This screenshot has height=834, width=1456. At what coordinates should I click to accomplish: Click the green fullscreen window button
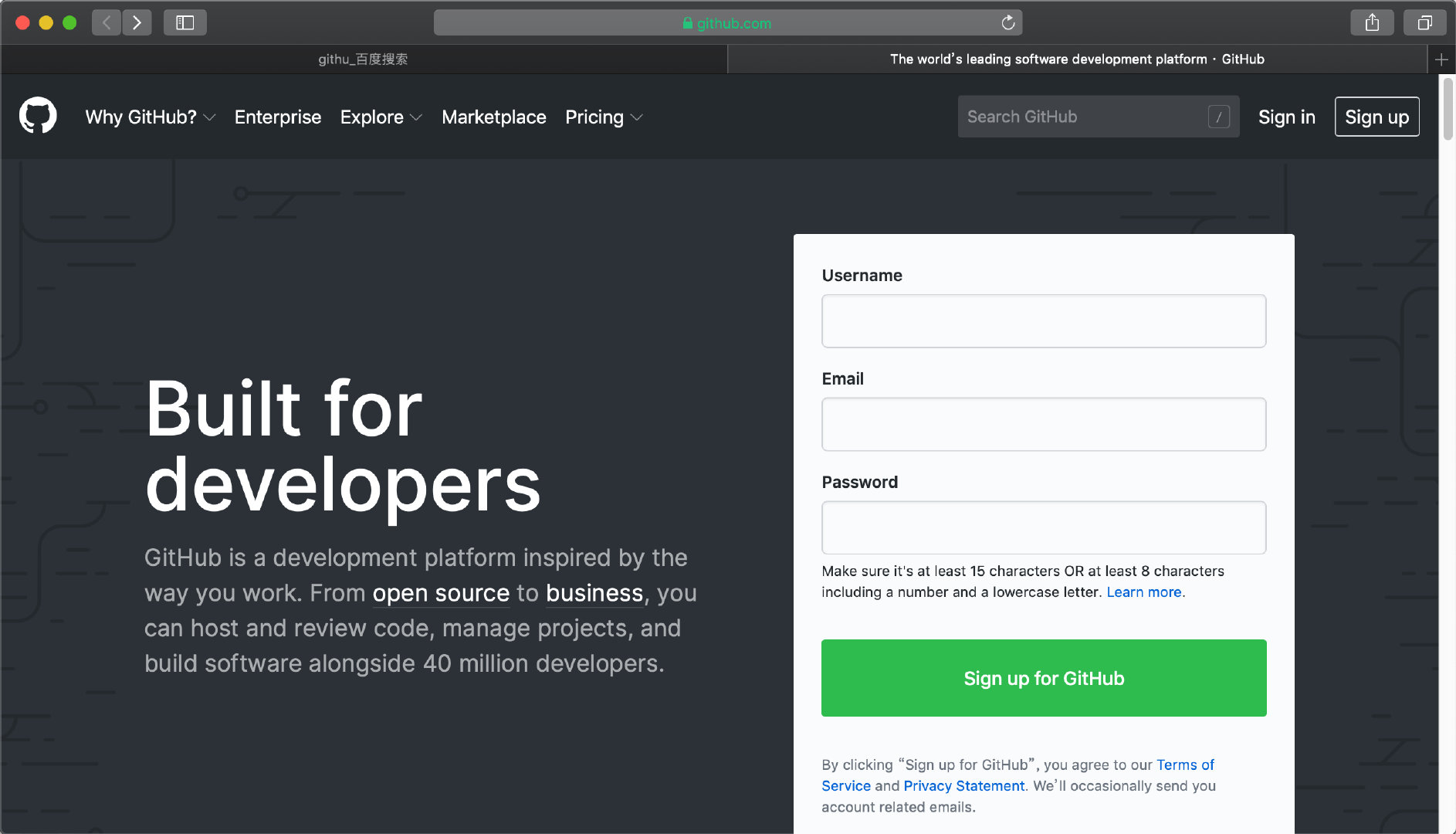click(x=69, y=22)
